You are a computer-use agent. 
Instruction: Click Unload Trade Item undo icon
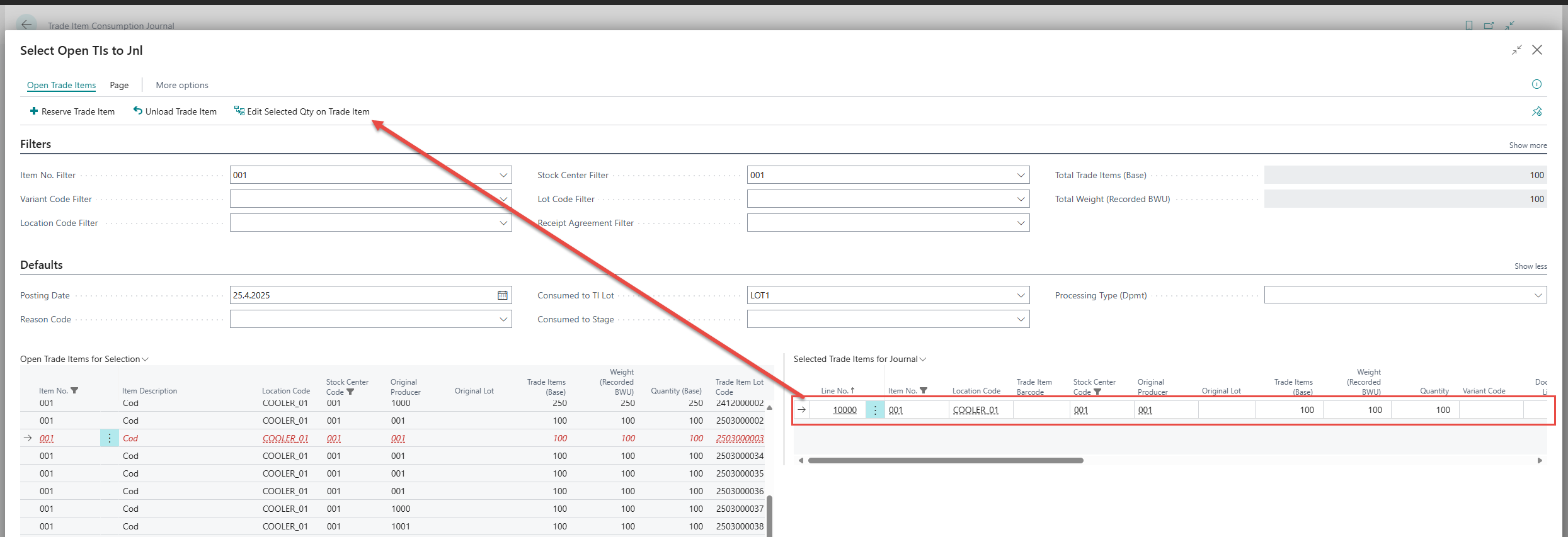tap(137, 111)
